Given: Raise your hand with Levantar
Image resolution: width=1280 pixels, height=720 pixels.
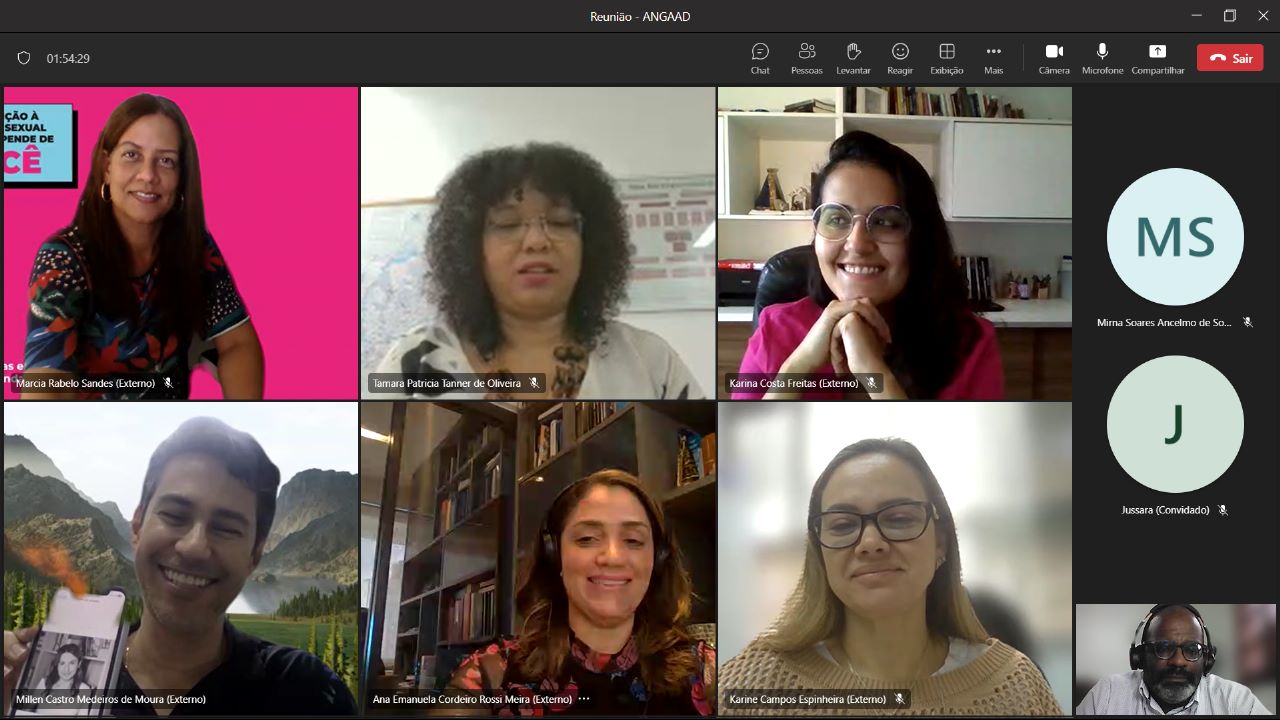Looking at the screenshot, I should [x=854, y=57].
